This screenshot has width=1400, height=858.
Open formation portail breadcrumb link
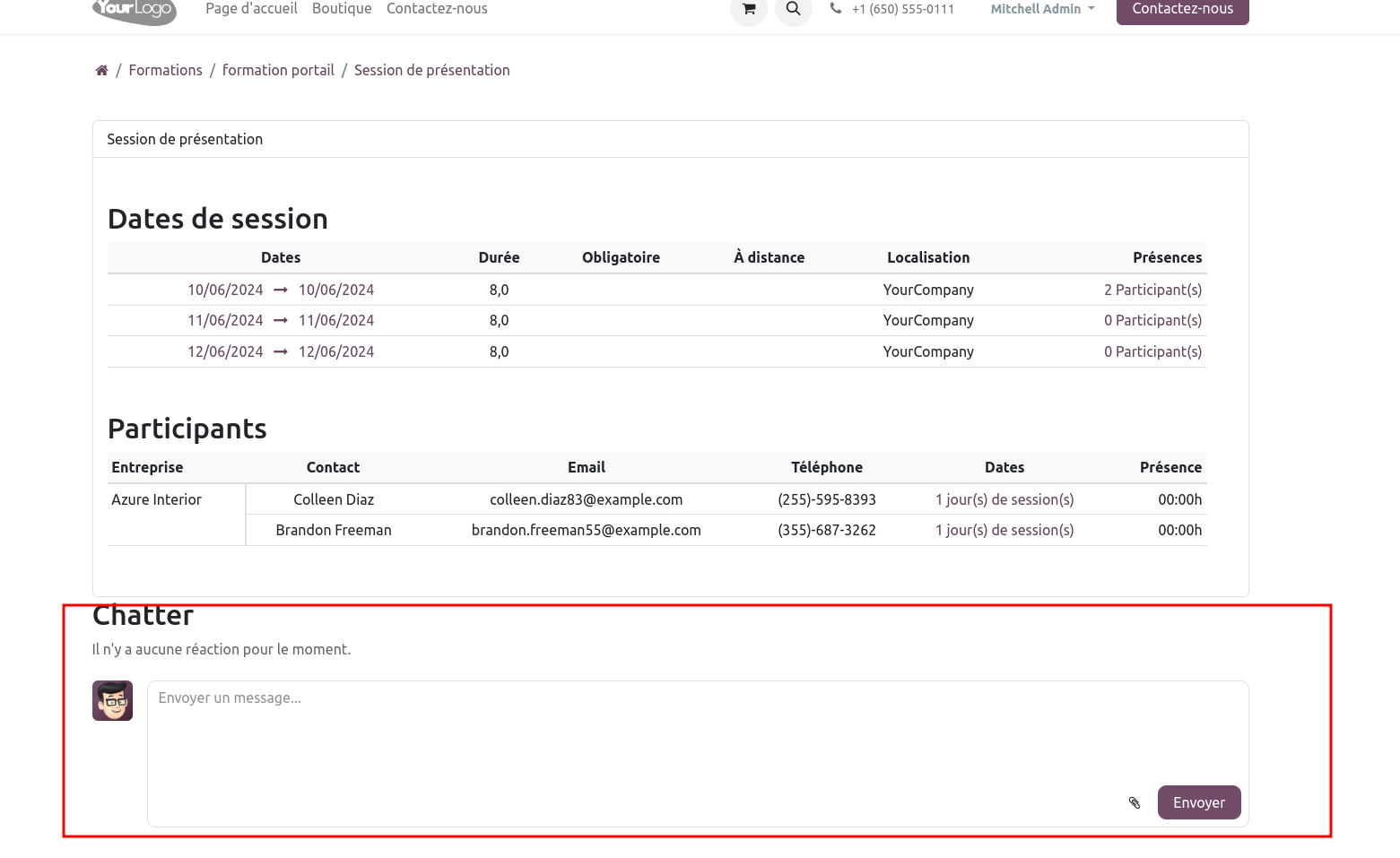pyautogui.click(x=278, y=70)
